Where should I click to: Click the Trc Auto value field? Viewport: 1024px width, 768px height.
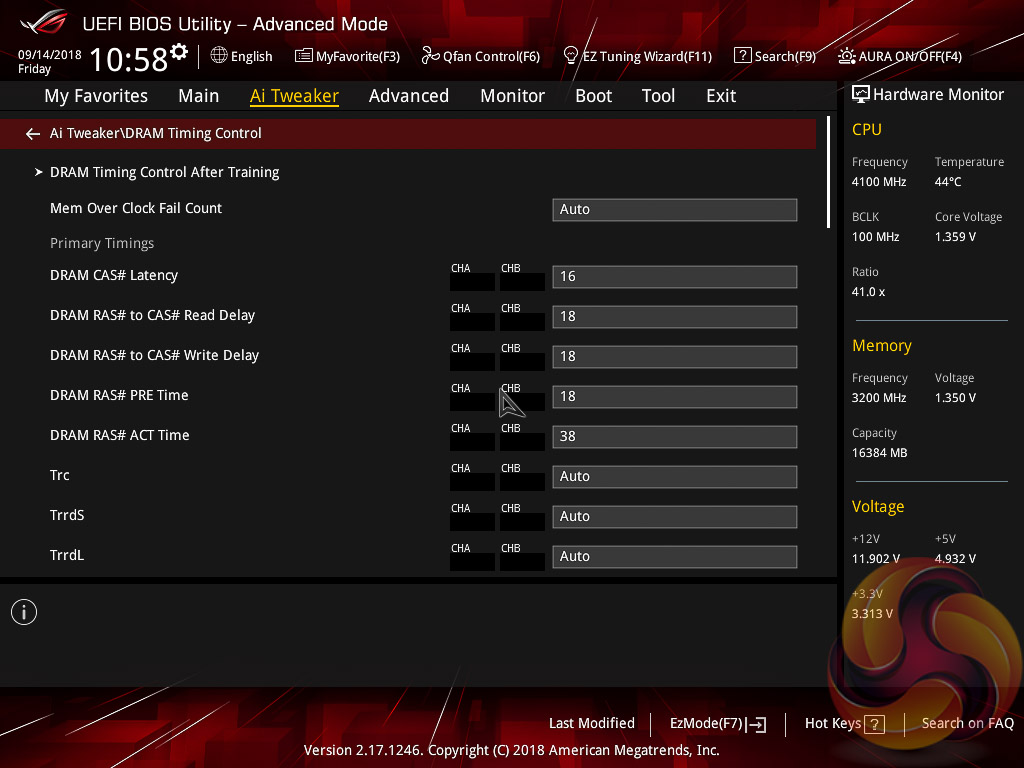click(675, 477)
